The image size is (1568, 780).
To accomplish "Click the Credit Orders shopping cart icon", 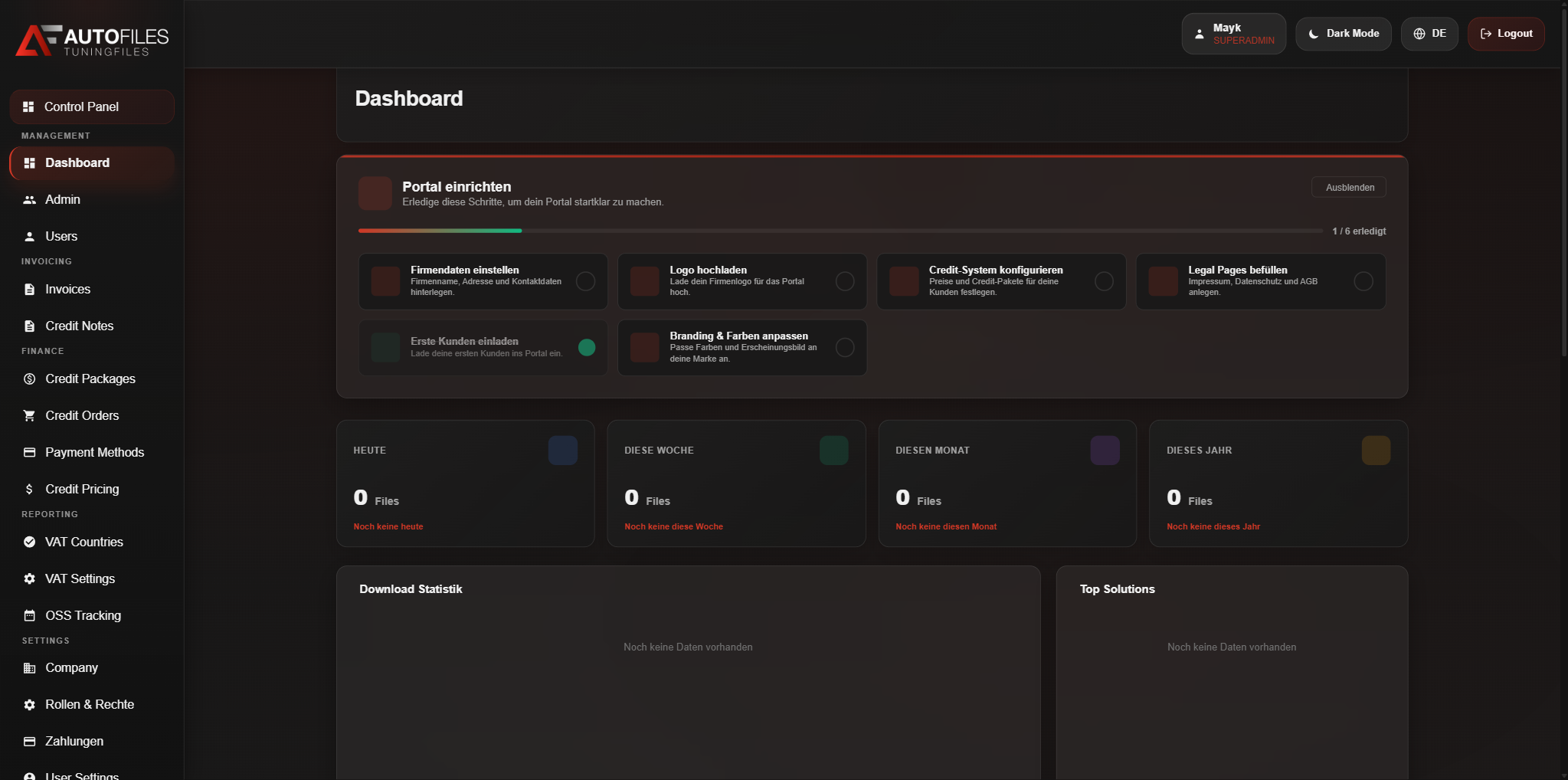I will pos(29,415).
